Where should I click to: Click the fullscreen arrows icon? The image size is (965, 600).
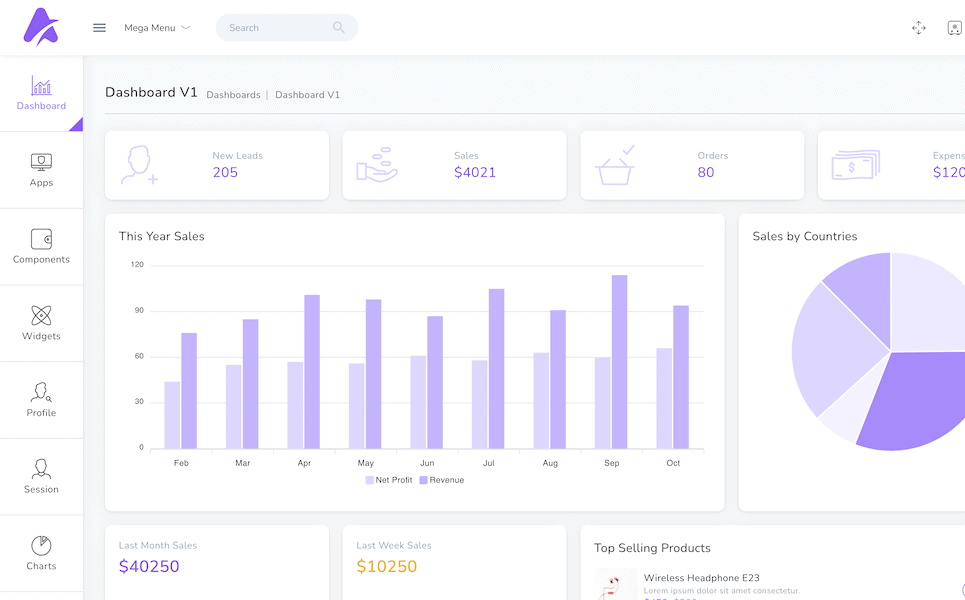(x=918, y=28)
